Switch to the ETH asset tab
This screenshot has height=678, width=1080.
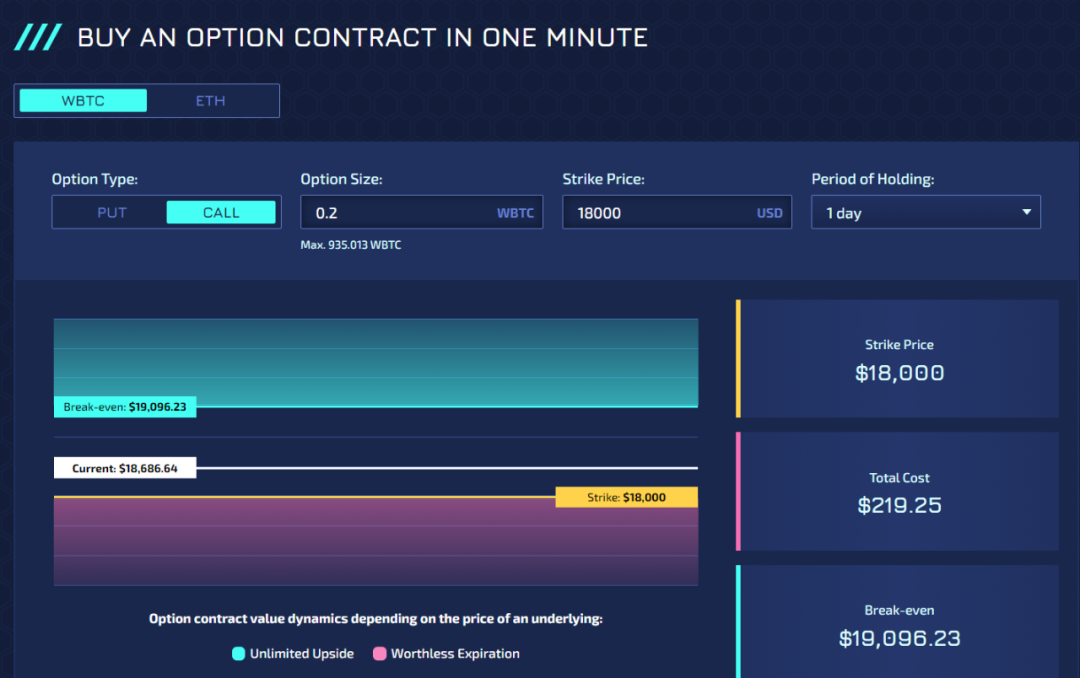point(210,101)
